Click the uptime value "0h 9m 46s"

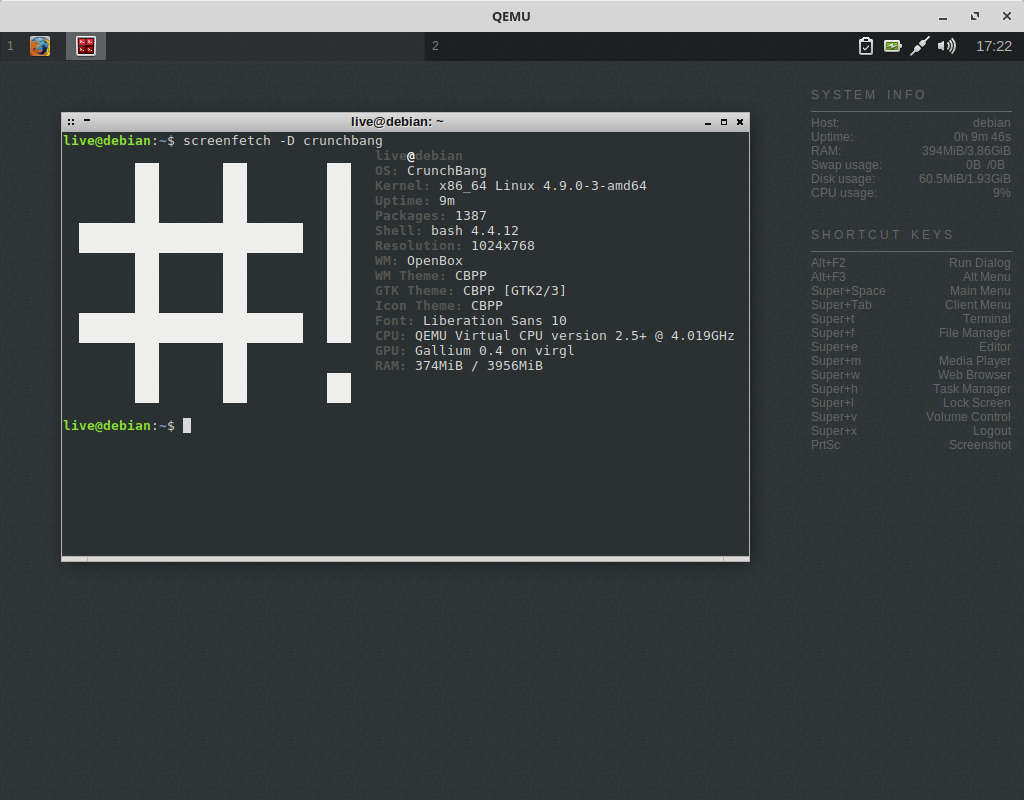tap(982, 137)
